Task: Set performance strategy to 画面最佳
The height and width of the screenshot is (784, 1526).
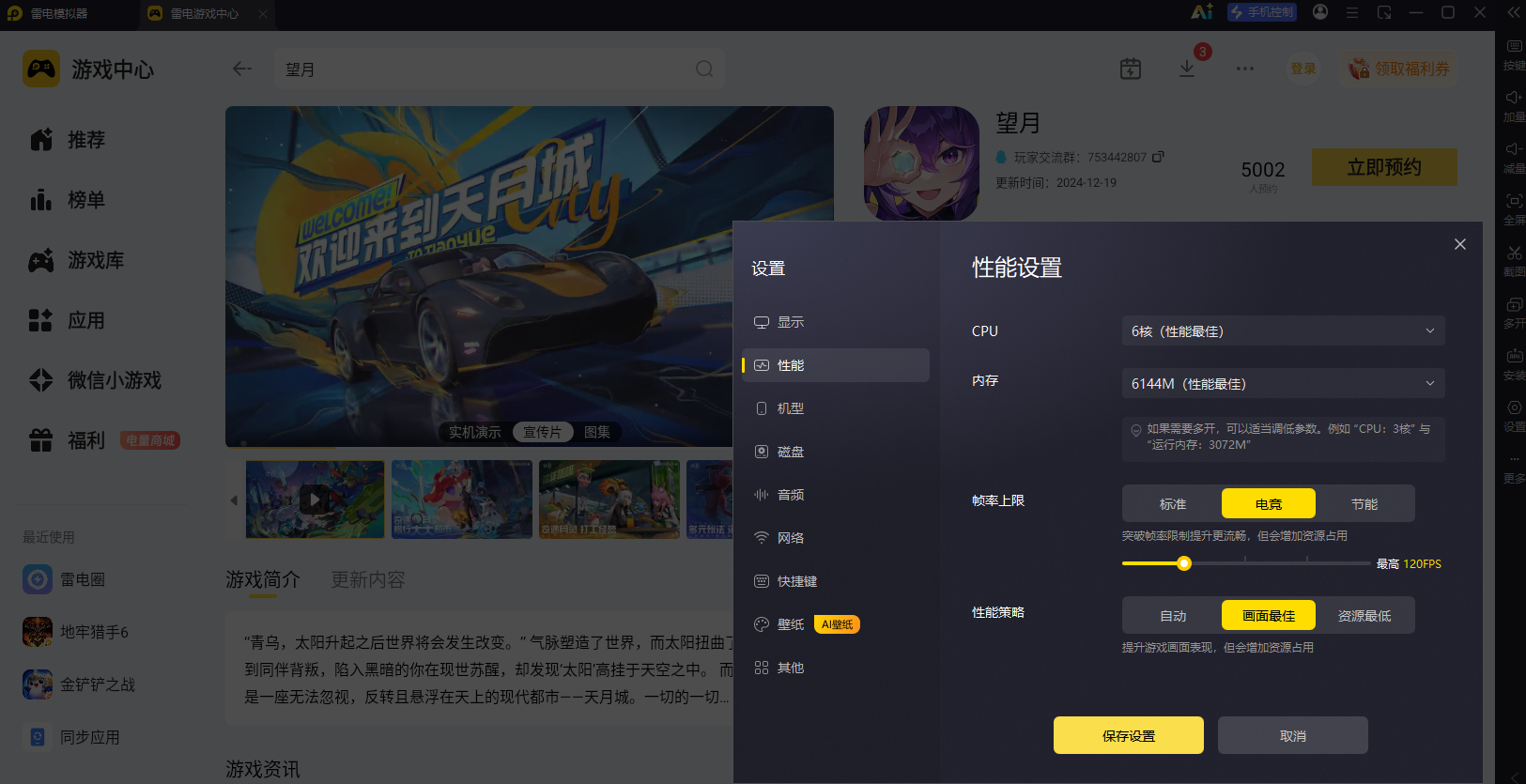Action: [x=1269, y=616]
